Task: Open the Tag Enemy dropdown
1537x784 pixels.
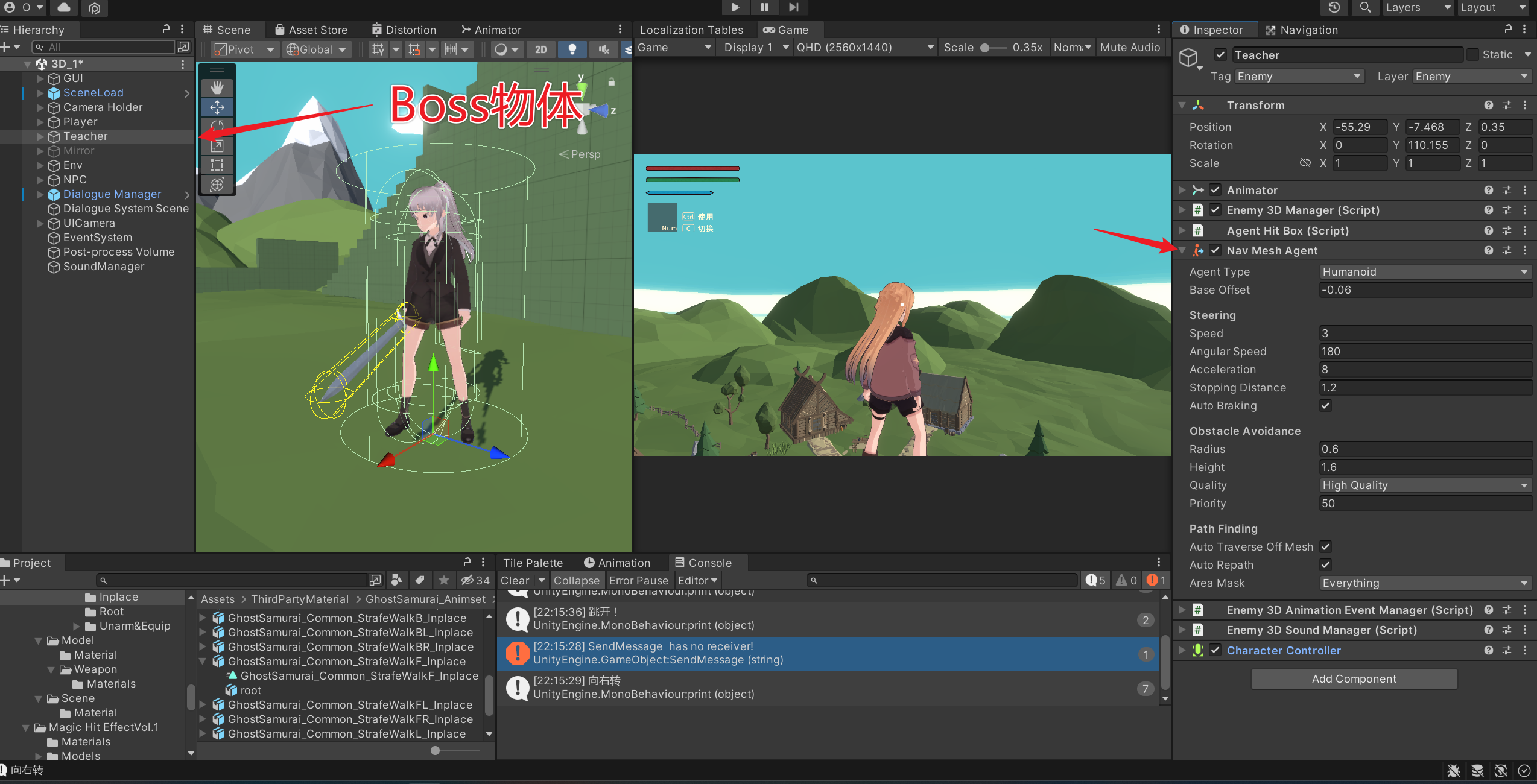Action: click(1298, 76)
